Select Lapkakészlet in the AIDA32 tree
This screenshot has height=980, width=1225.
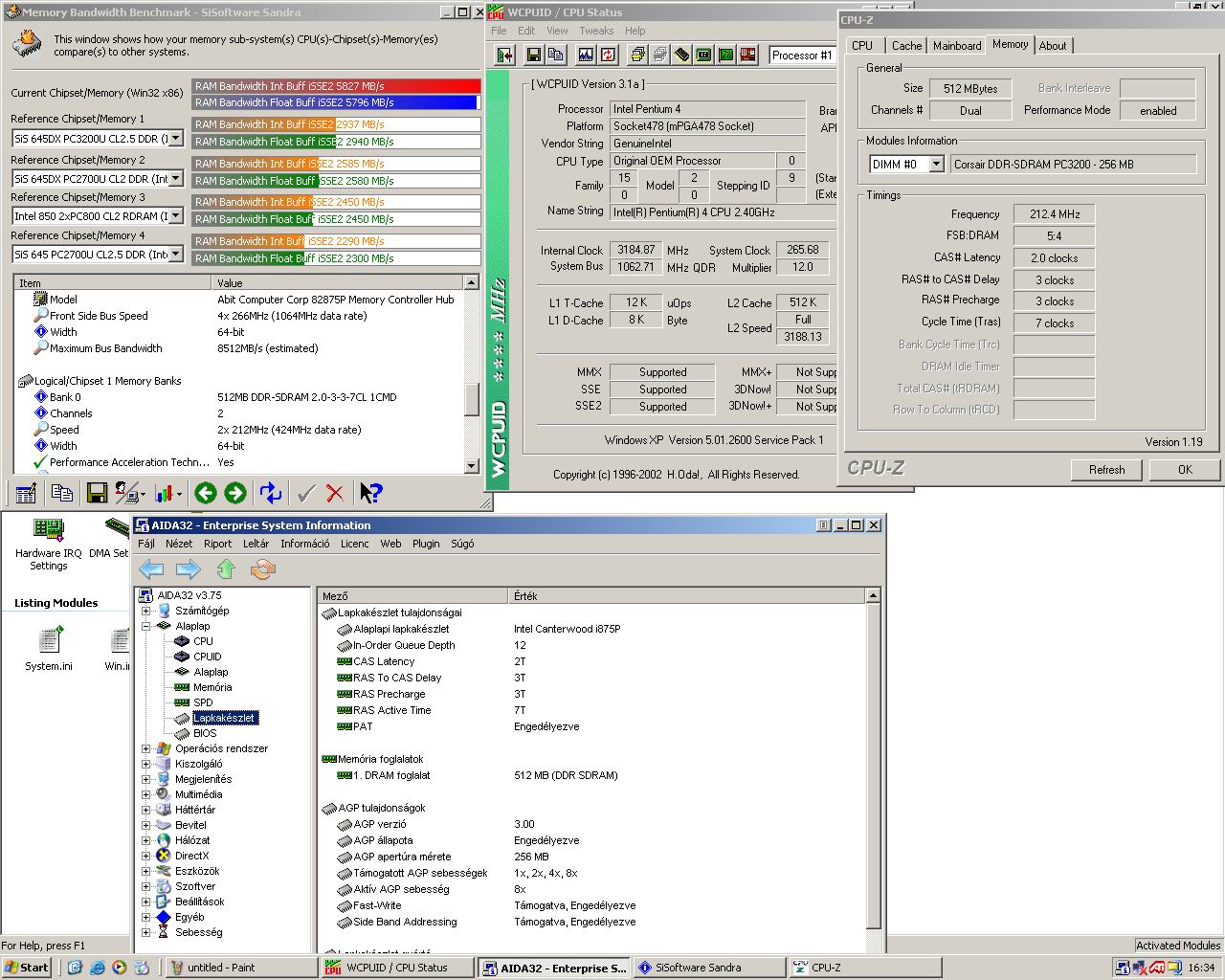[x=224, y=718]
